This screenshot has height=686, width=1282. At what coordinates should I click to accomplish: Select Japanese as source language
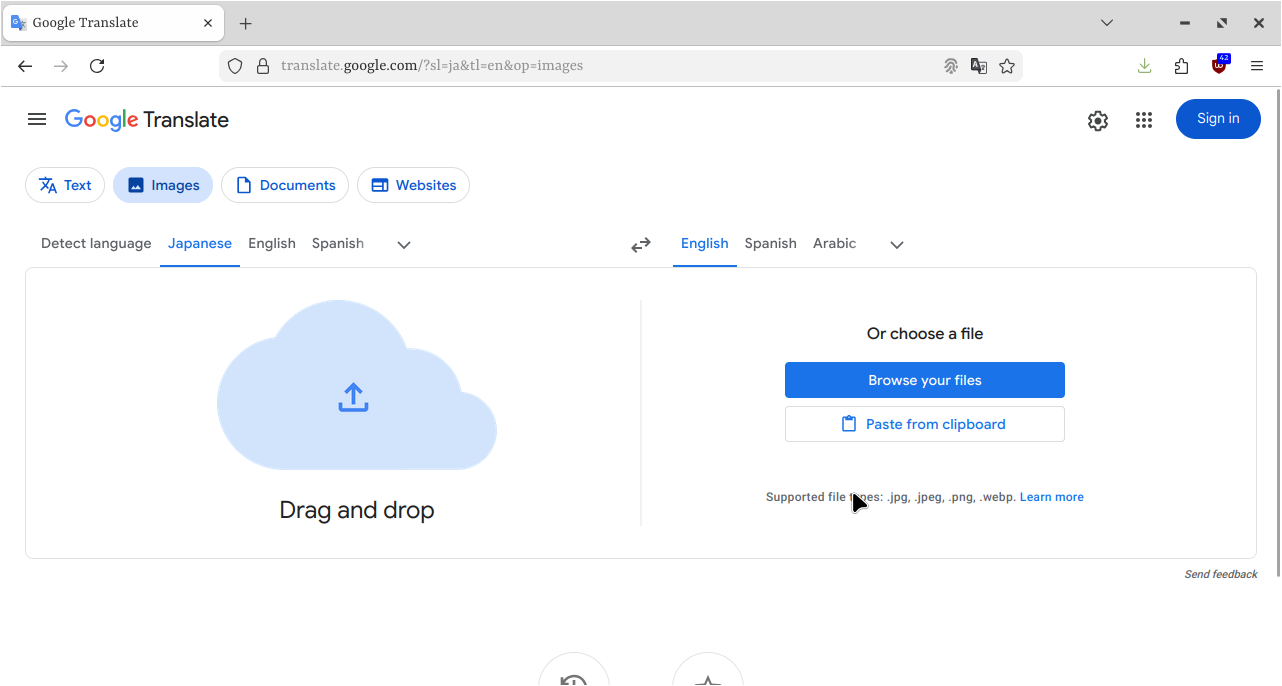tap(200, 243)
